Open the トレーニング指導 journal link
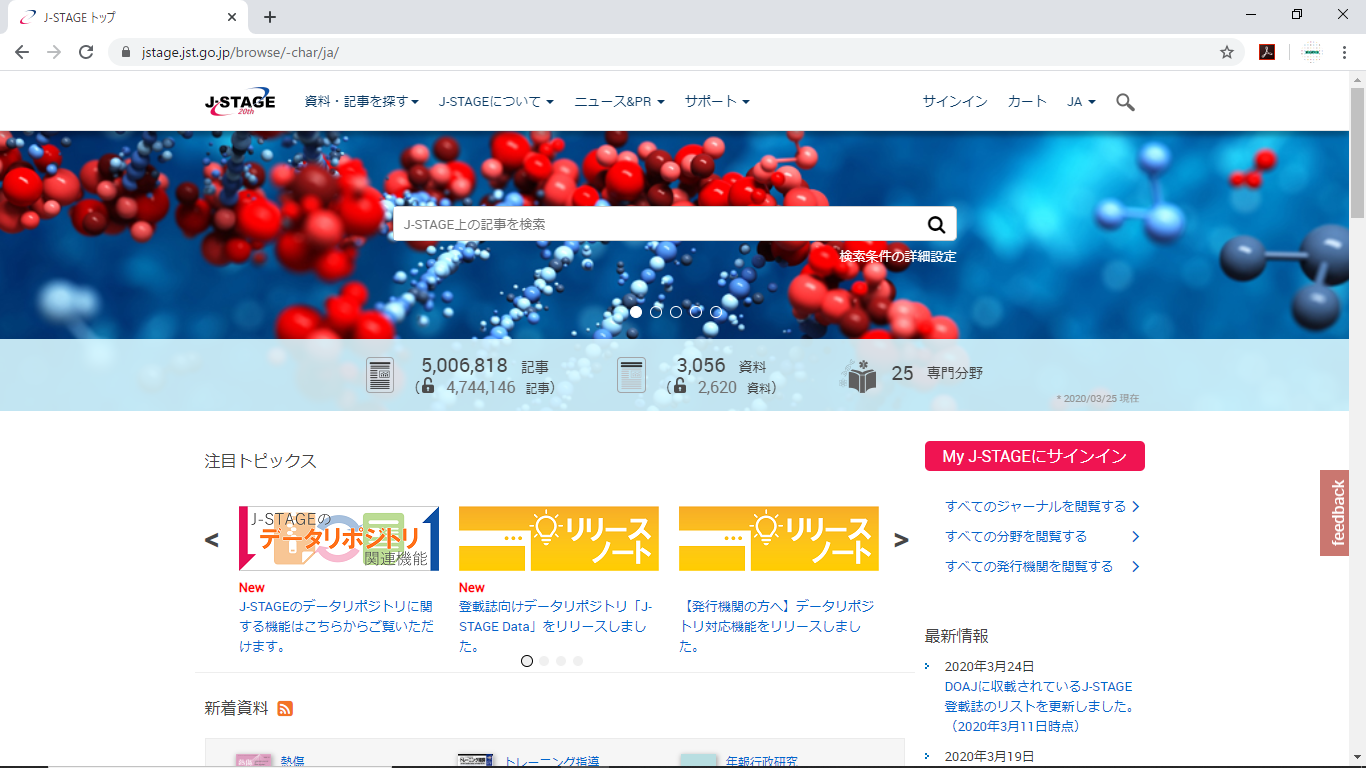 pos(552,761)
